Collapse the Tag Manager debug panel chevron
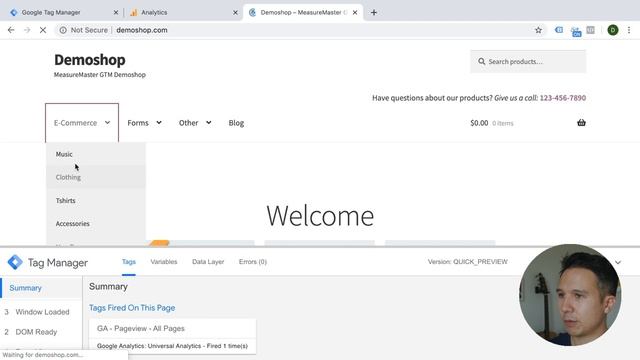Screen dimensions: 640x360 [618, 262]
